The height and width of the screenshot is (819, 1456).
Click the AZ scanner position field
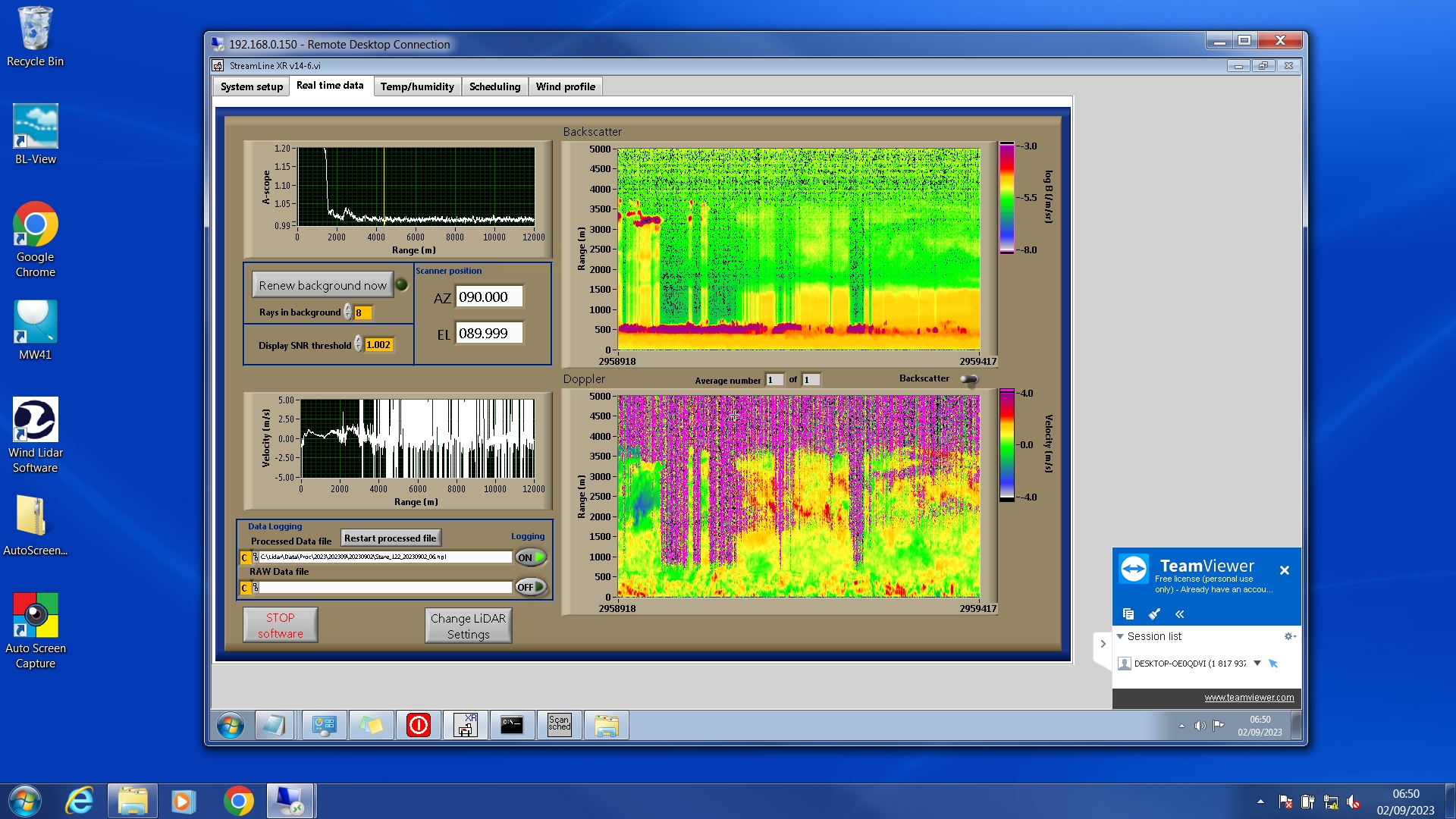[x=489, y=297]
